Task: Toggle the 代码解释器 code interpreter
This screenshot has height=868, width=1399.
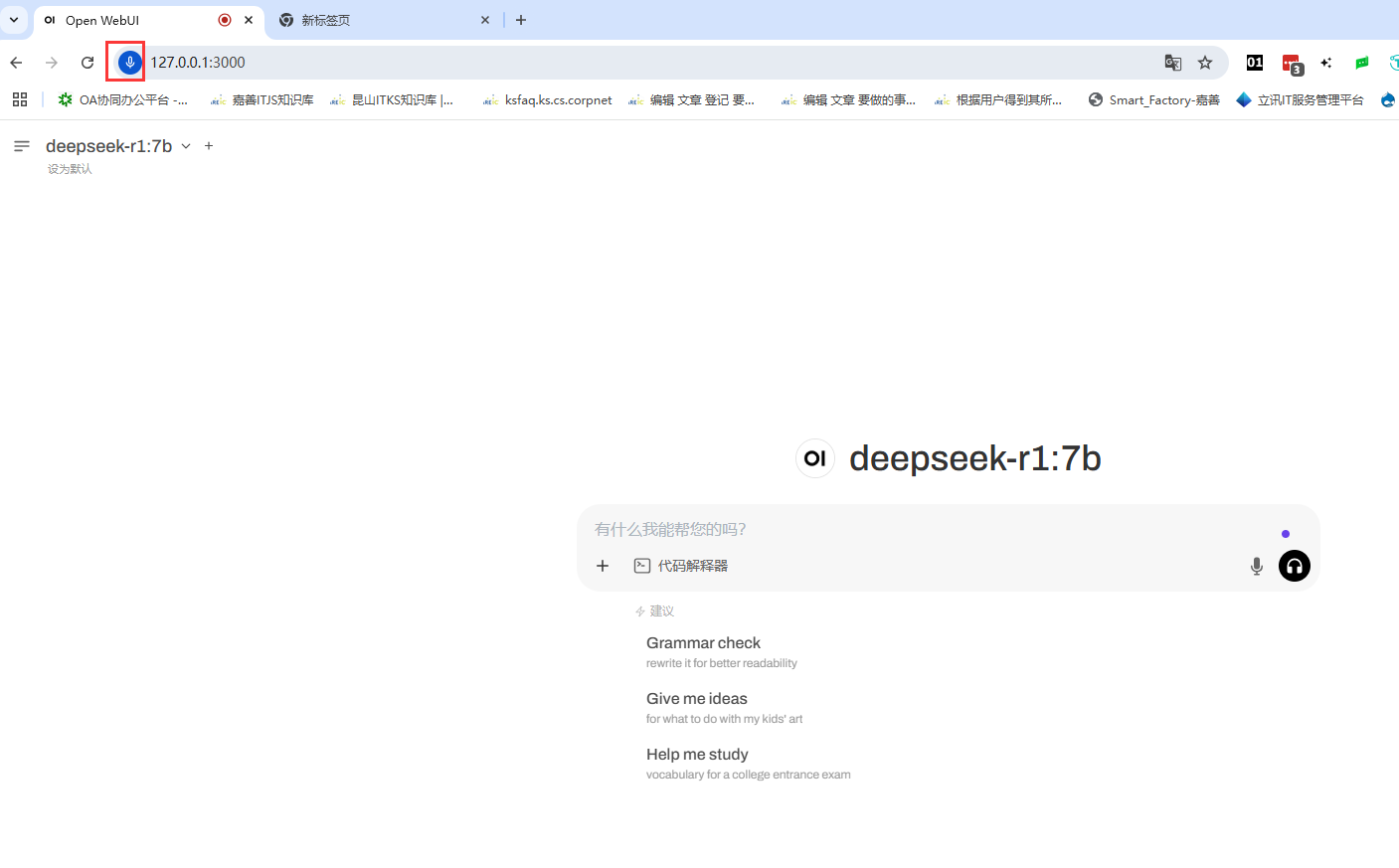Action: coord(681,566)
